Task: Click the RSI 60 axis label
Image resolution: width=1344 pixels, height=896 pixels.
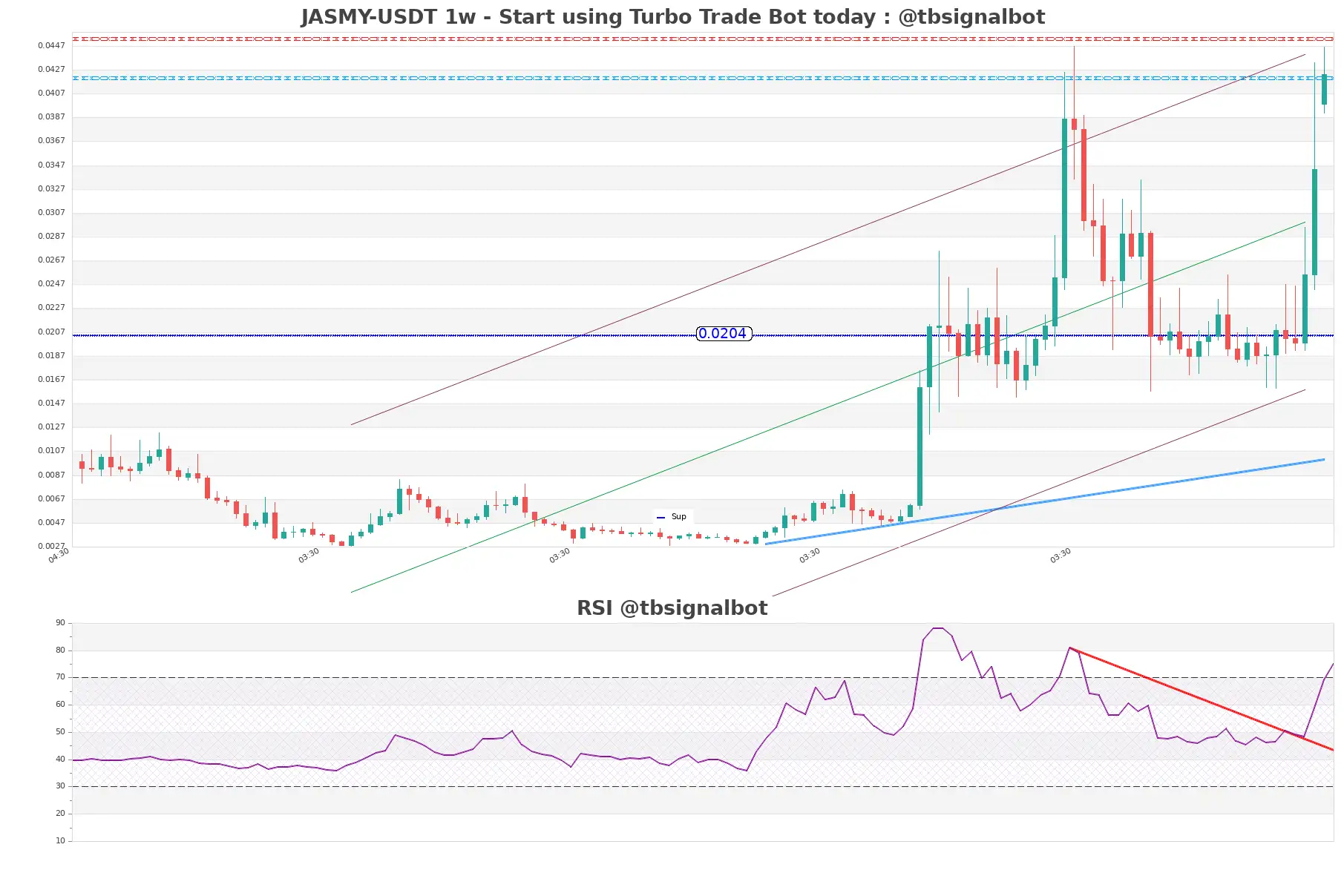Action: coord(60,705)
